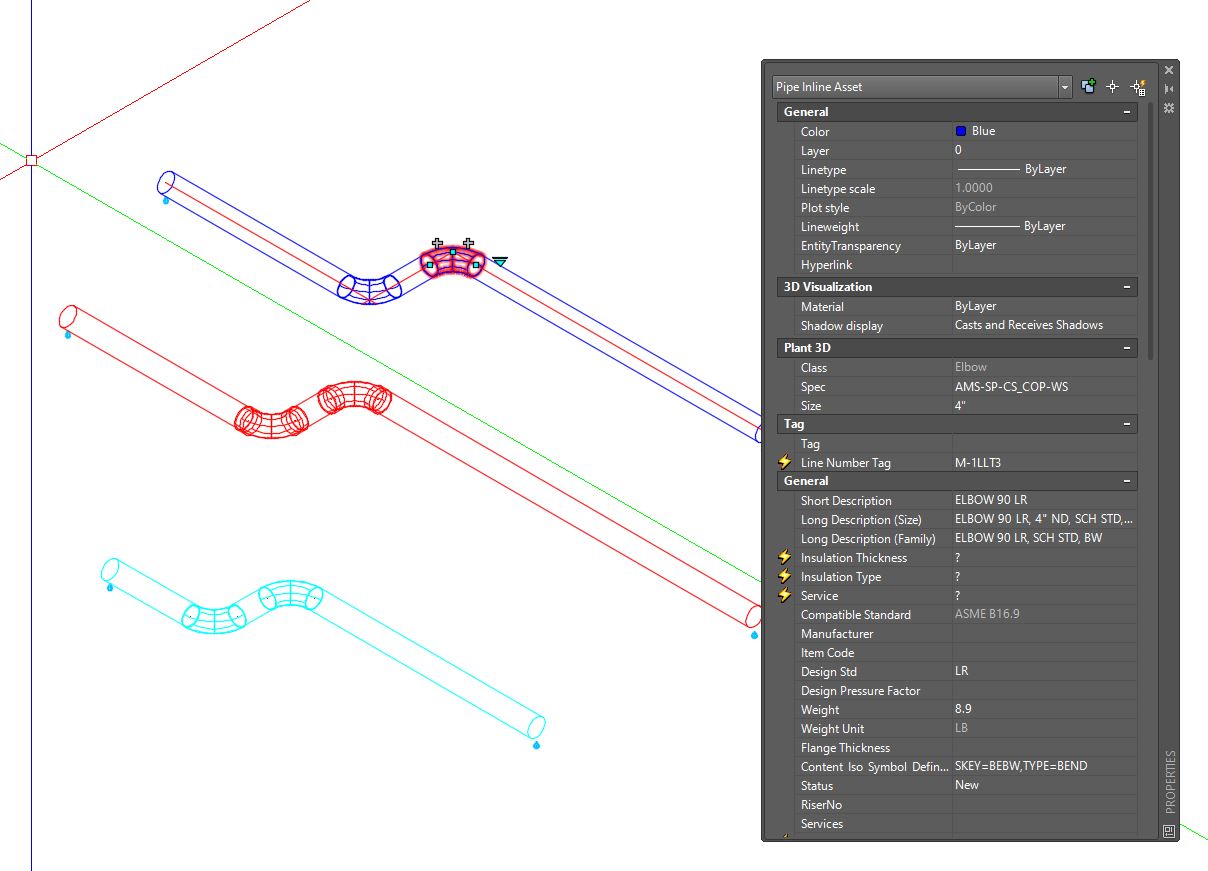Click the lightning icon beside Line Number Tag
The image size is (1208, 871).
[784, 462]
